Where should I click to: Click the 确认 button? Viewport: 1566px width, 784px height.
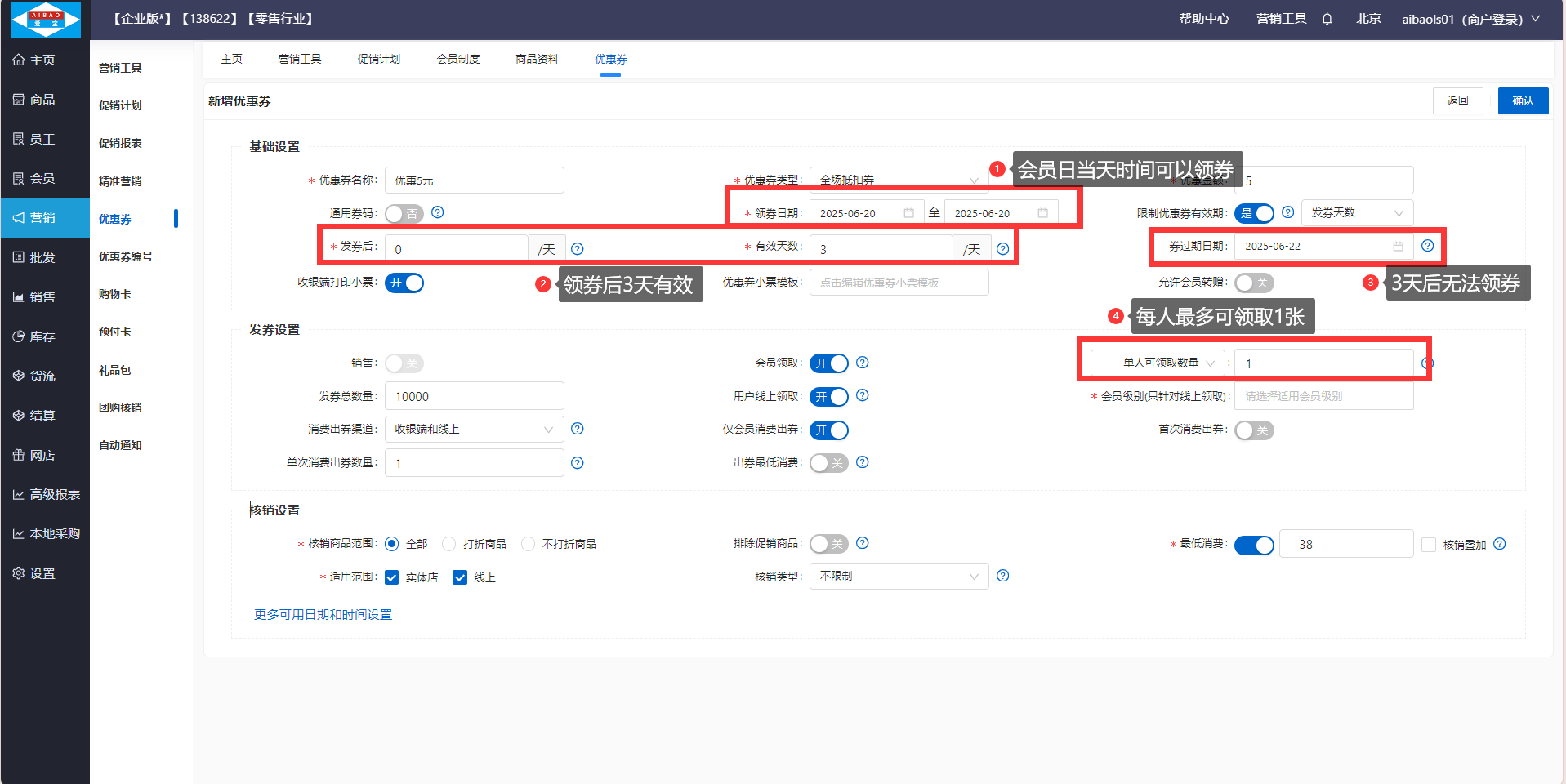coord(1523,101)
